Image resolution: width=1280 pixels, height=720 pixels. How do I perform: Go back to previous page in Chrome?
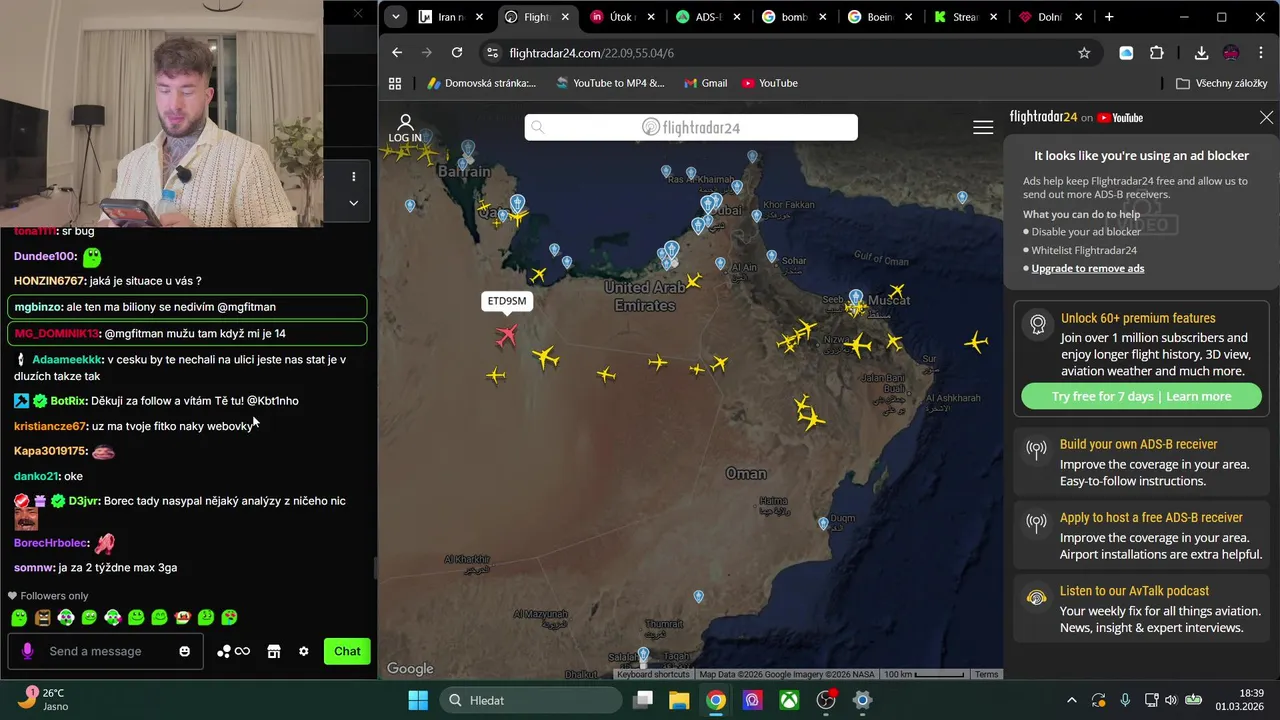coord(397,53)
